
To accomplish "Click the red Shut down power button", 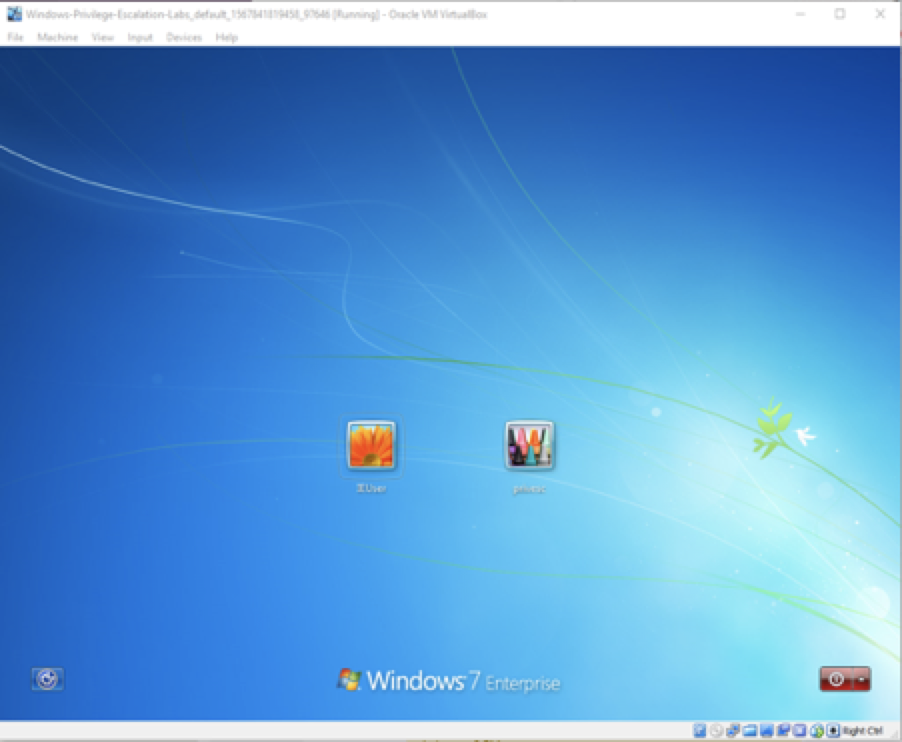I will tap(836, 679).
